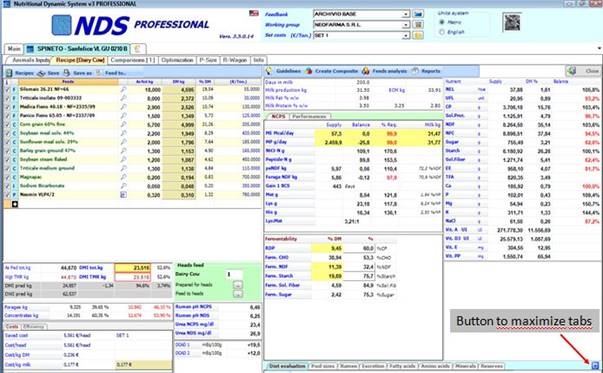Screen dimensions: 603x373
Task: Click the magnifier icon for the Panico Fieno row
Action: click(123, 115)
